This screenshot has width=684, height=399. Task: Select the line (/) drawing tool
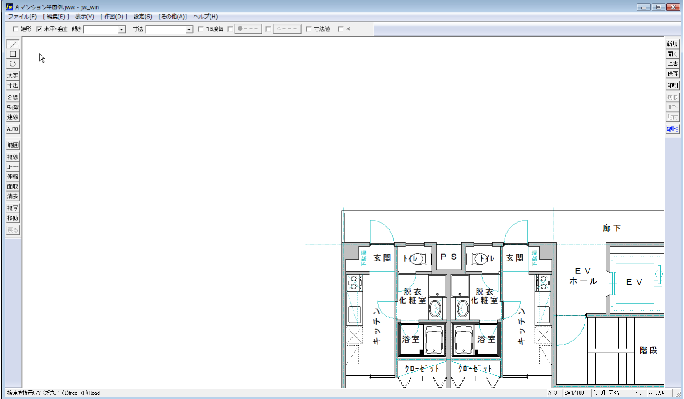(x=13, y=44)
